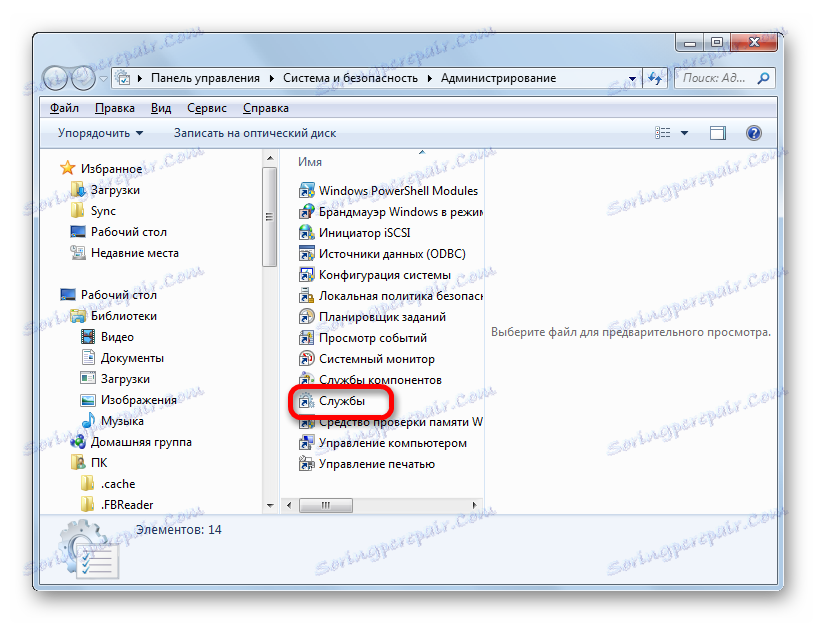
Task: Click the Windows Firewall advanced security shortcut icon
Action: tap(306, 211)
